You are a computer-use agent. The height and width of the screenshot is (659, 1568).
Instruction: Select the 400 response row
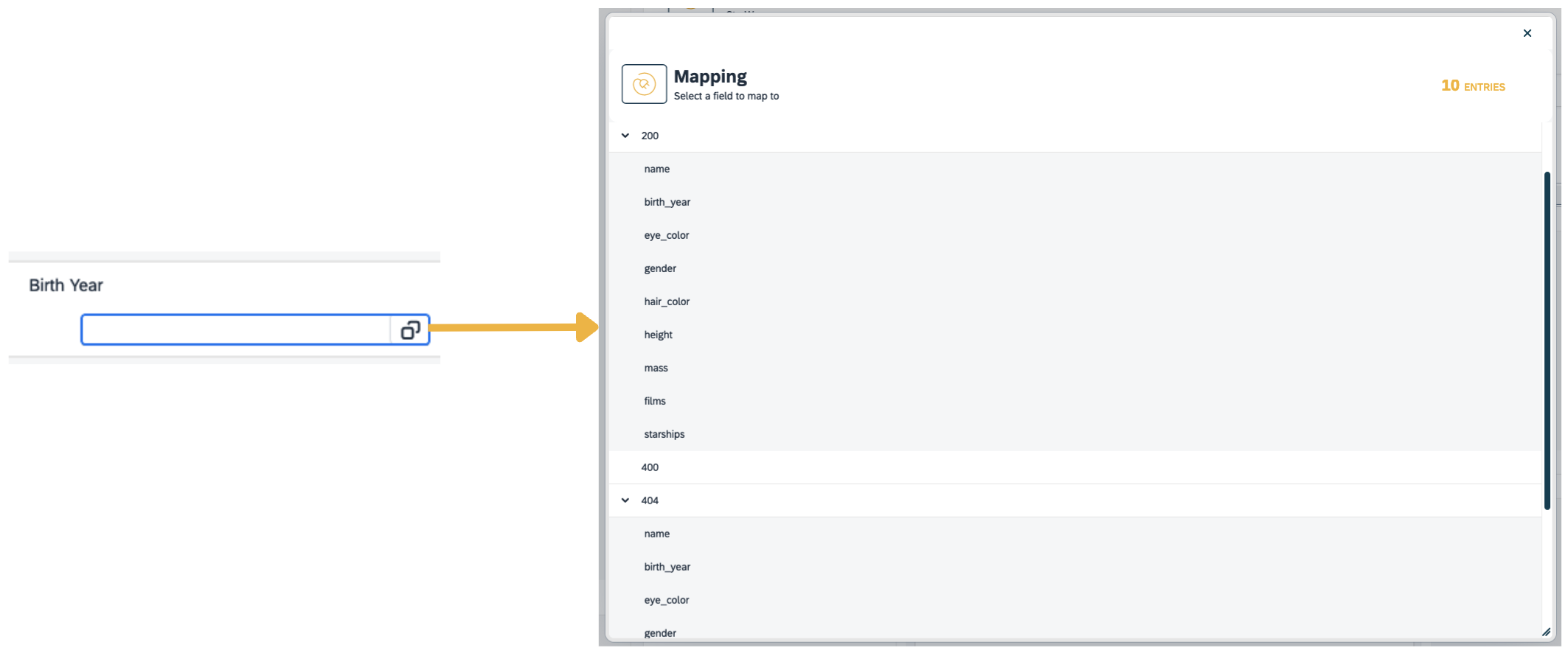click(650, 467)
